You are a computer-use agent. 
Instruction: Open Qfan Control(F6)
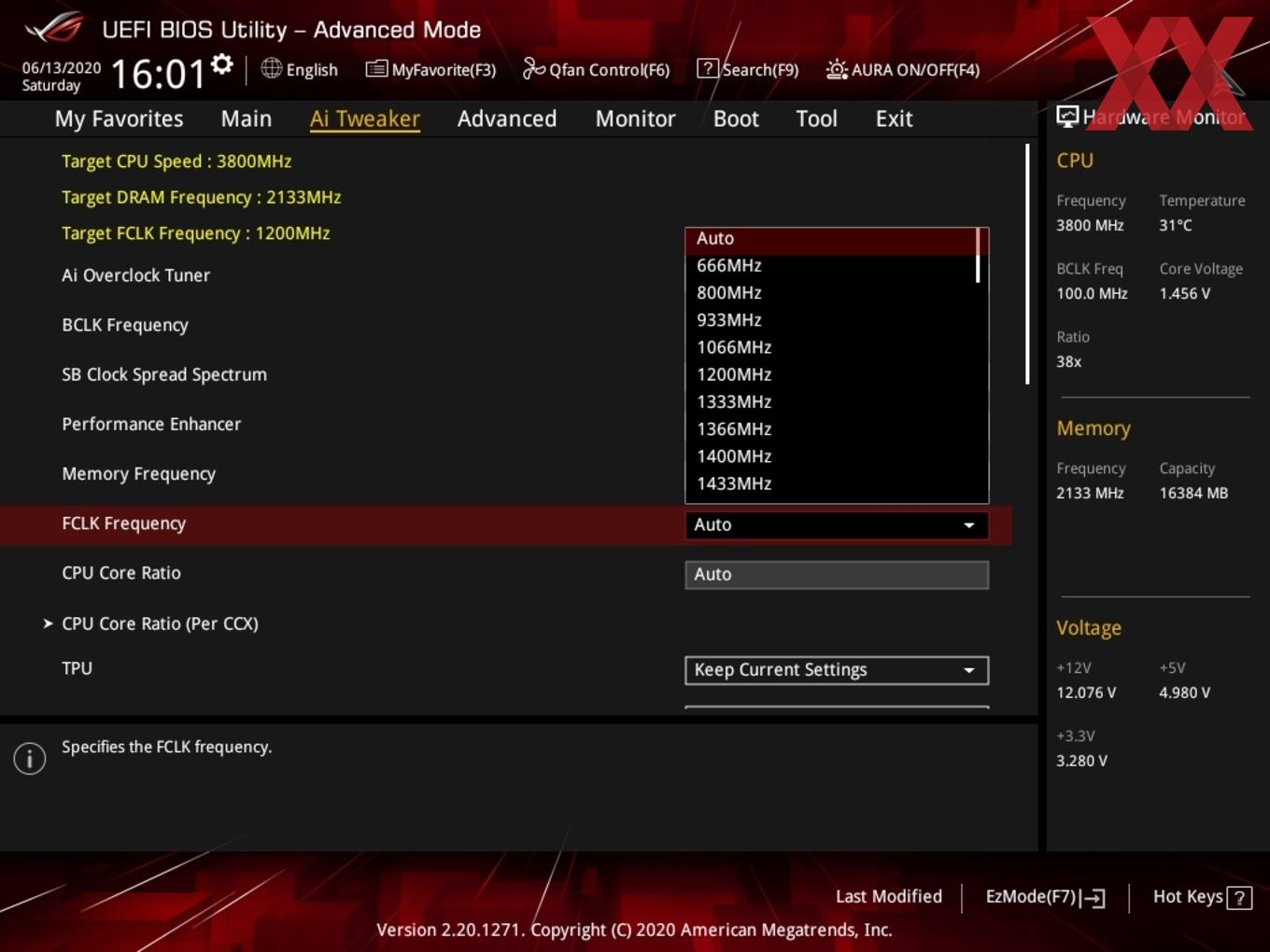597,69
